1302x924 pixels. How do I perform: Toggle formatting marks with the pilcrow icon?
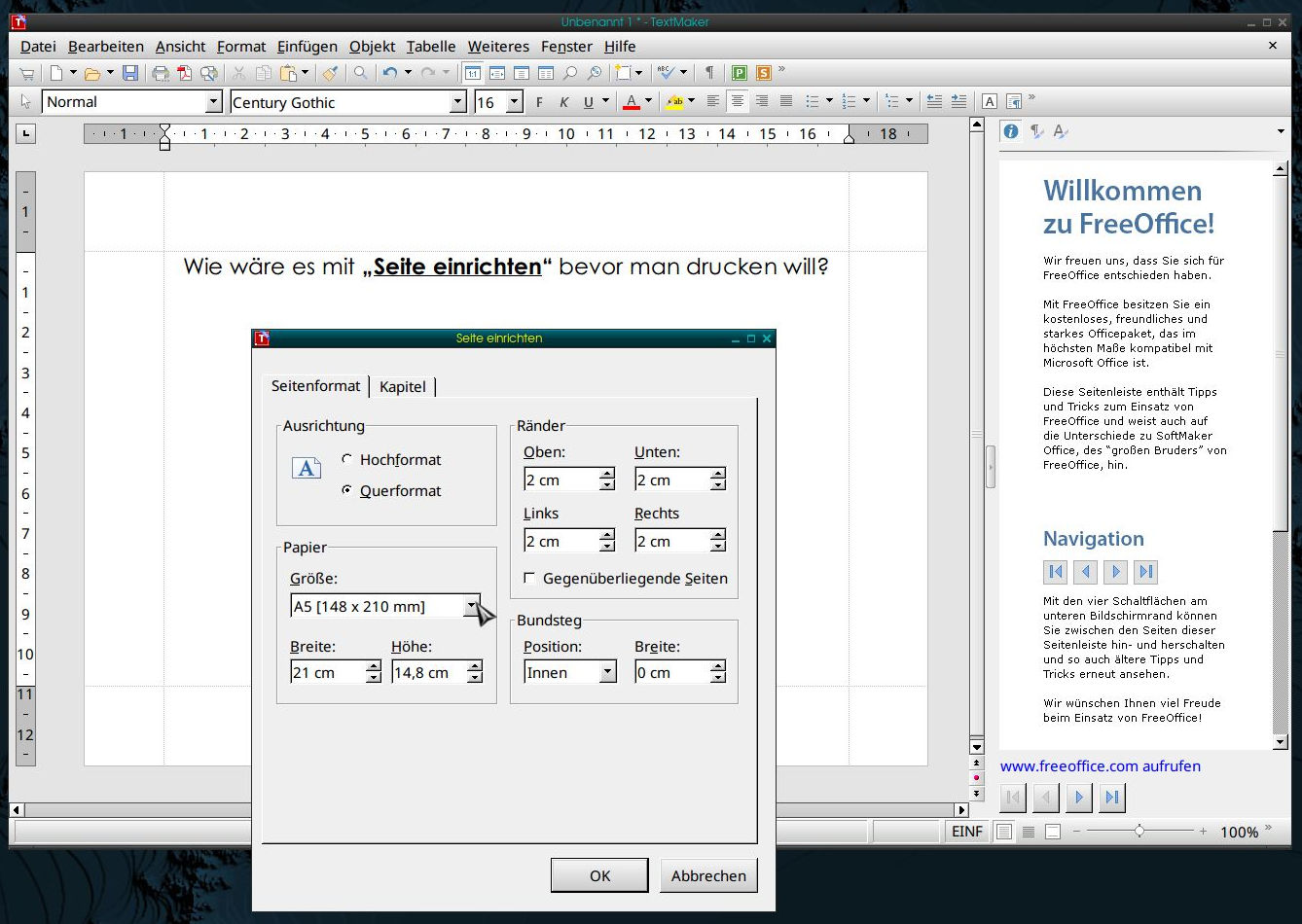[x=709, y=73]
